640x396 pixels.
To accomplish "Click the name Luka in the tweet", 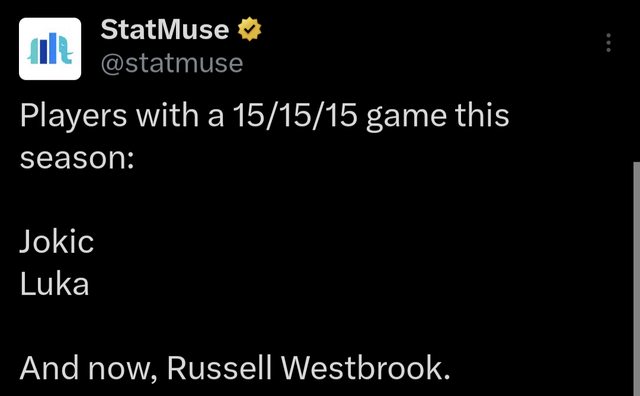I will click(54, 284).
